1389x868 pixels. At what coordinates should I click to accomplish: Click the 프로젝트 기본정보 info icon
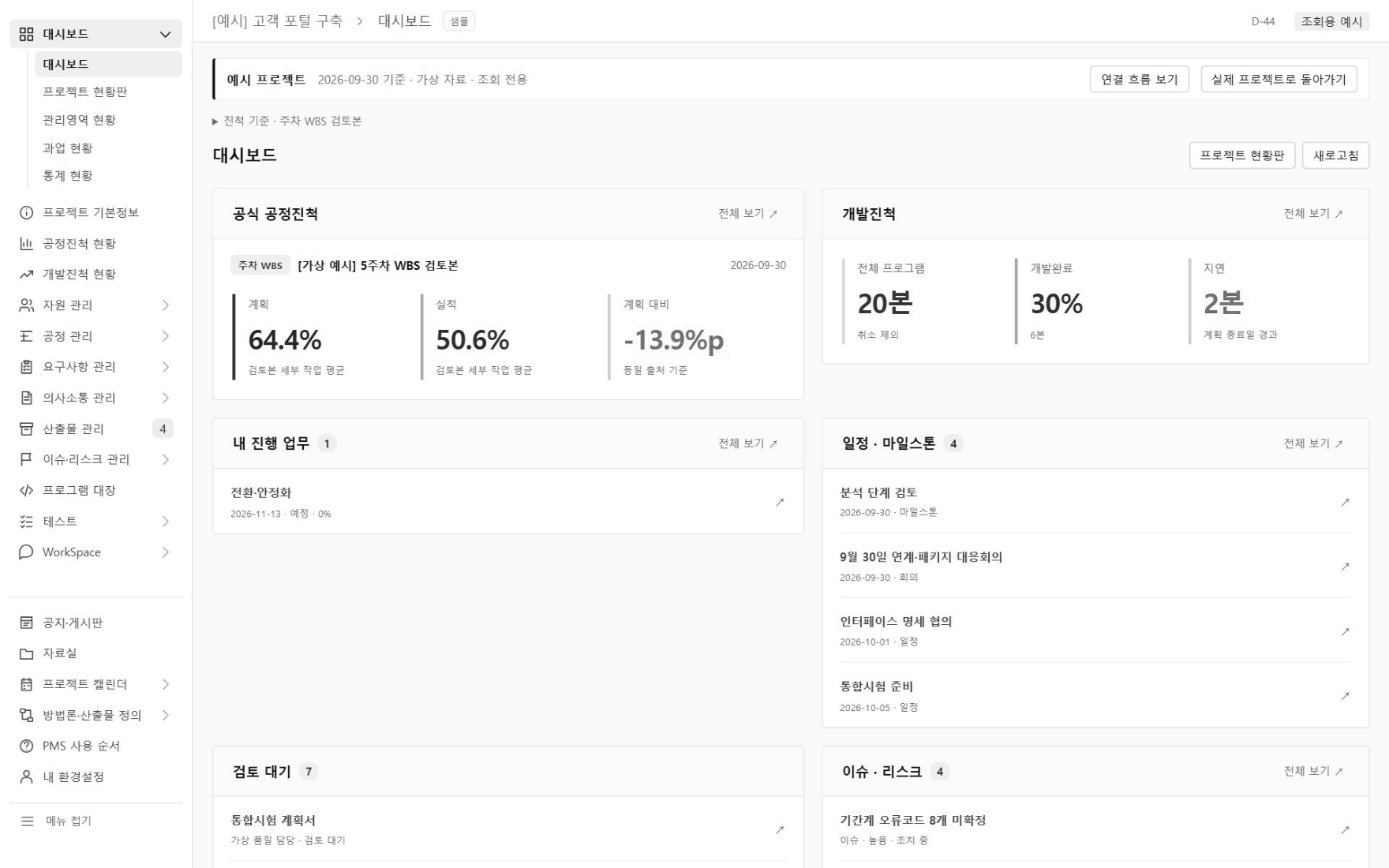coord(27,213)
